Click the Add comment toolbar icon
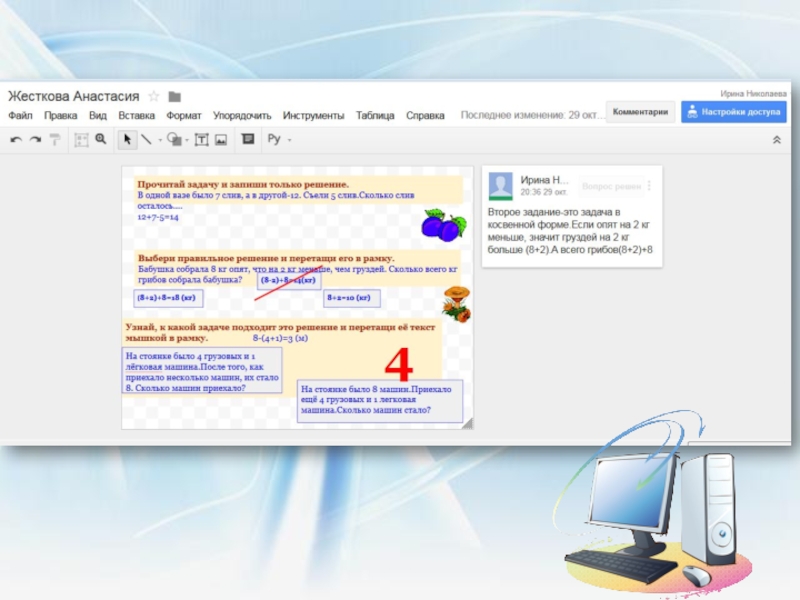This screenshot has width=800, height=600. [x=248, y=140]
